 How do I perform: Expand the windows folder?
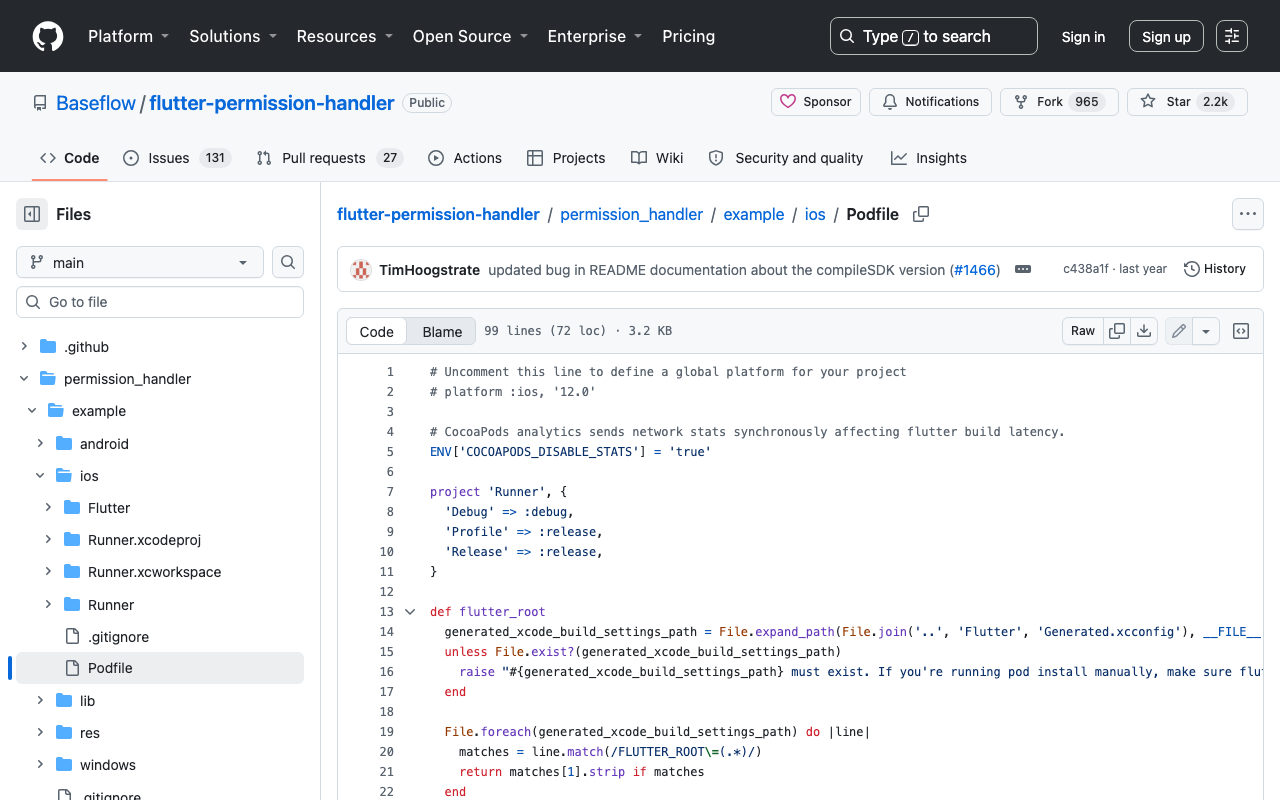tap(40, 765)
